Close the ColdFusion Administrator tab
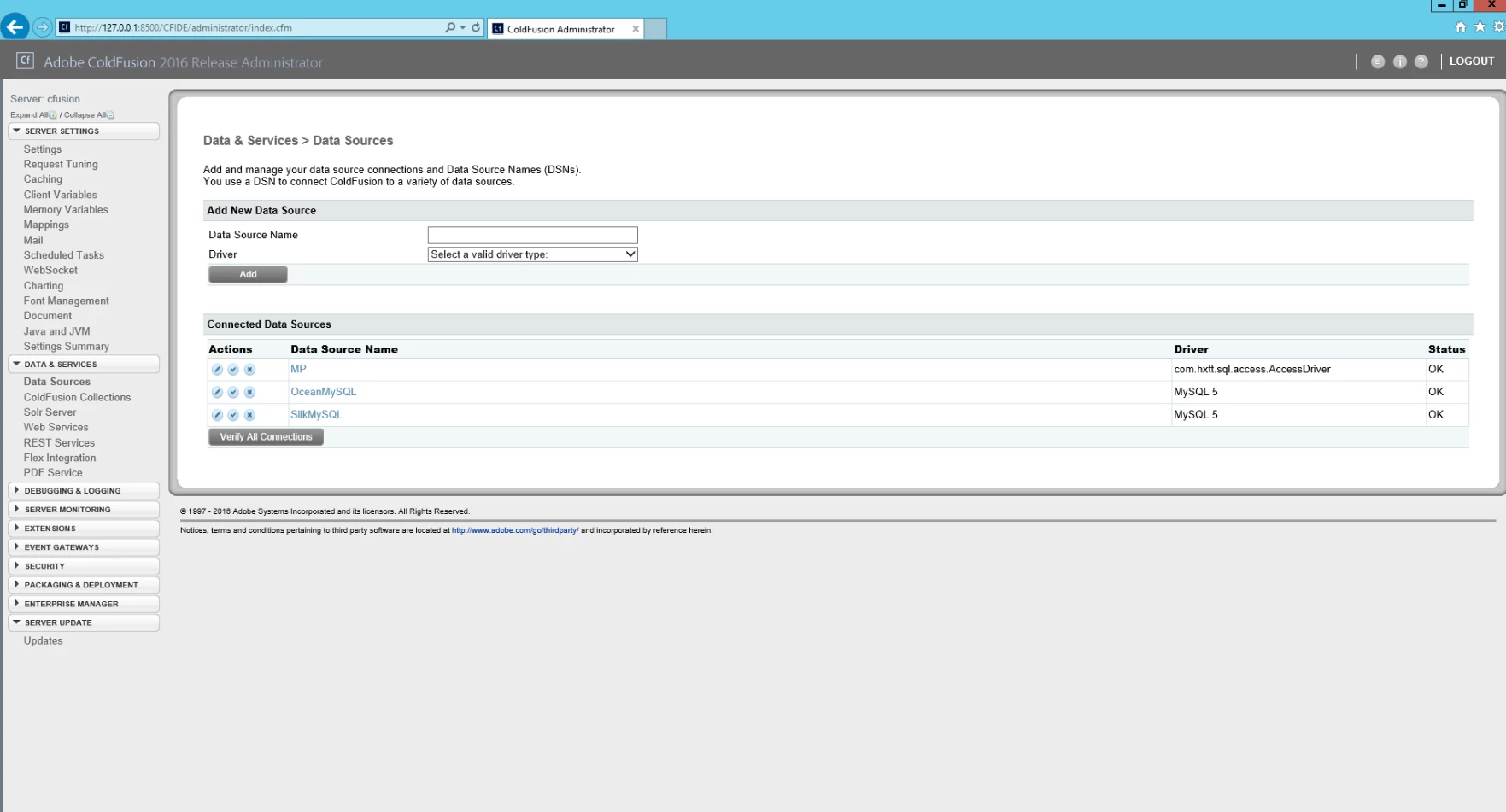Screen dimensions: 1506x812 point(636,29)
